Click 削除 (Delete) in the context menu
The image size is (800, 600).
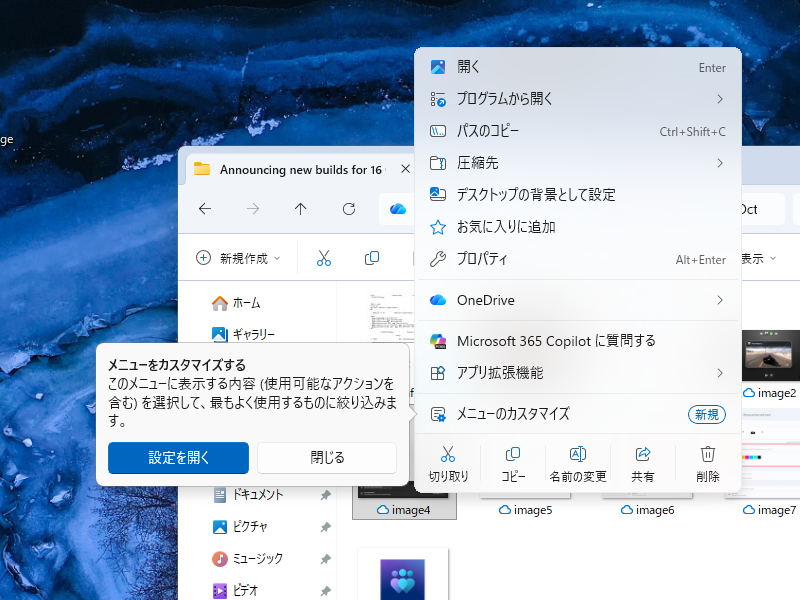click(x=707, y=464)
